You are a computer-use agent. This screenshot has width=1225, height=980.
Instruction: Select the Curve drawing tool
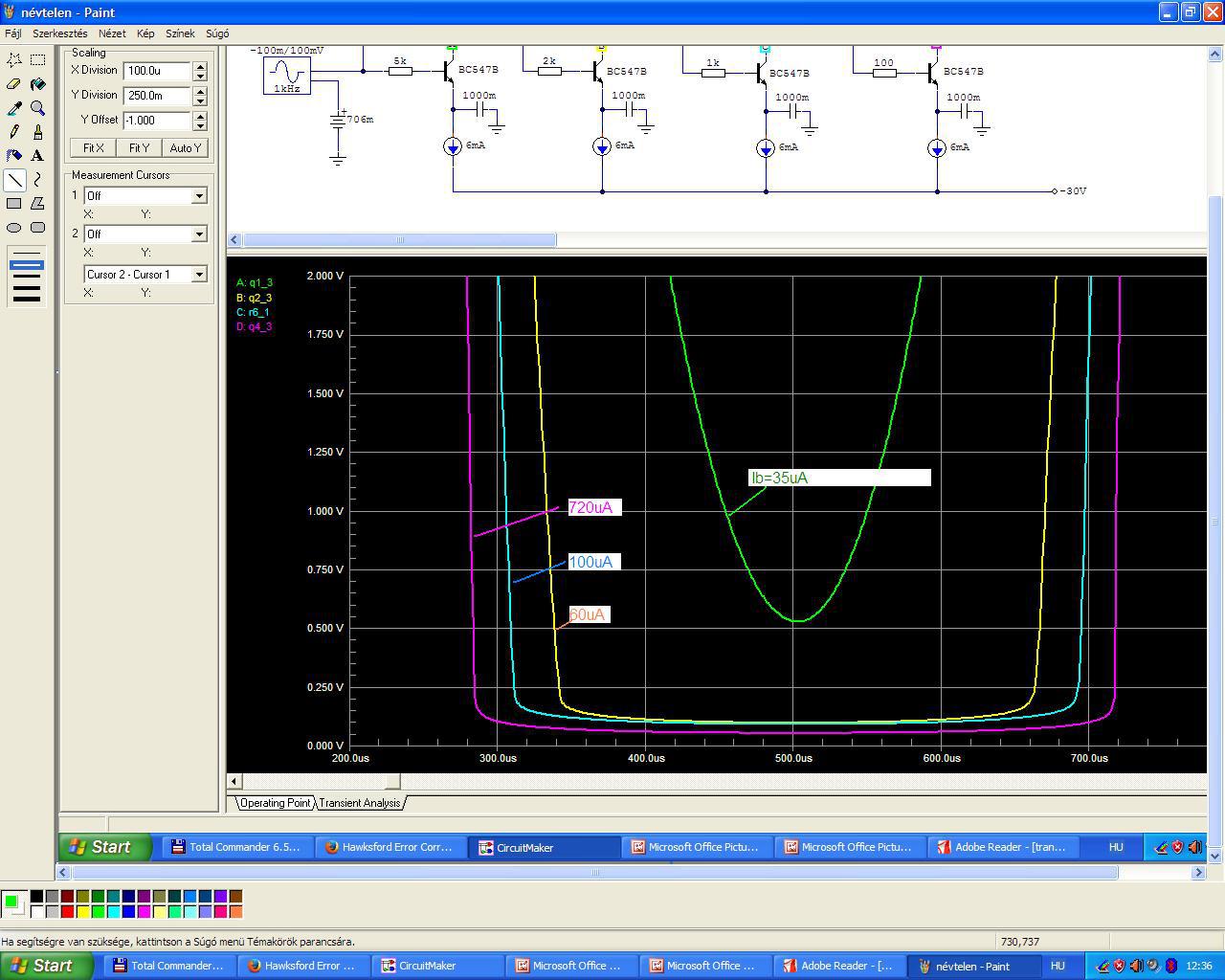click(x=37, y=179)
